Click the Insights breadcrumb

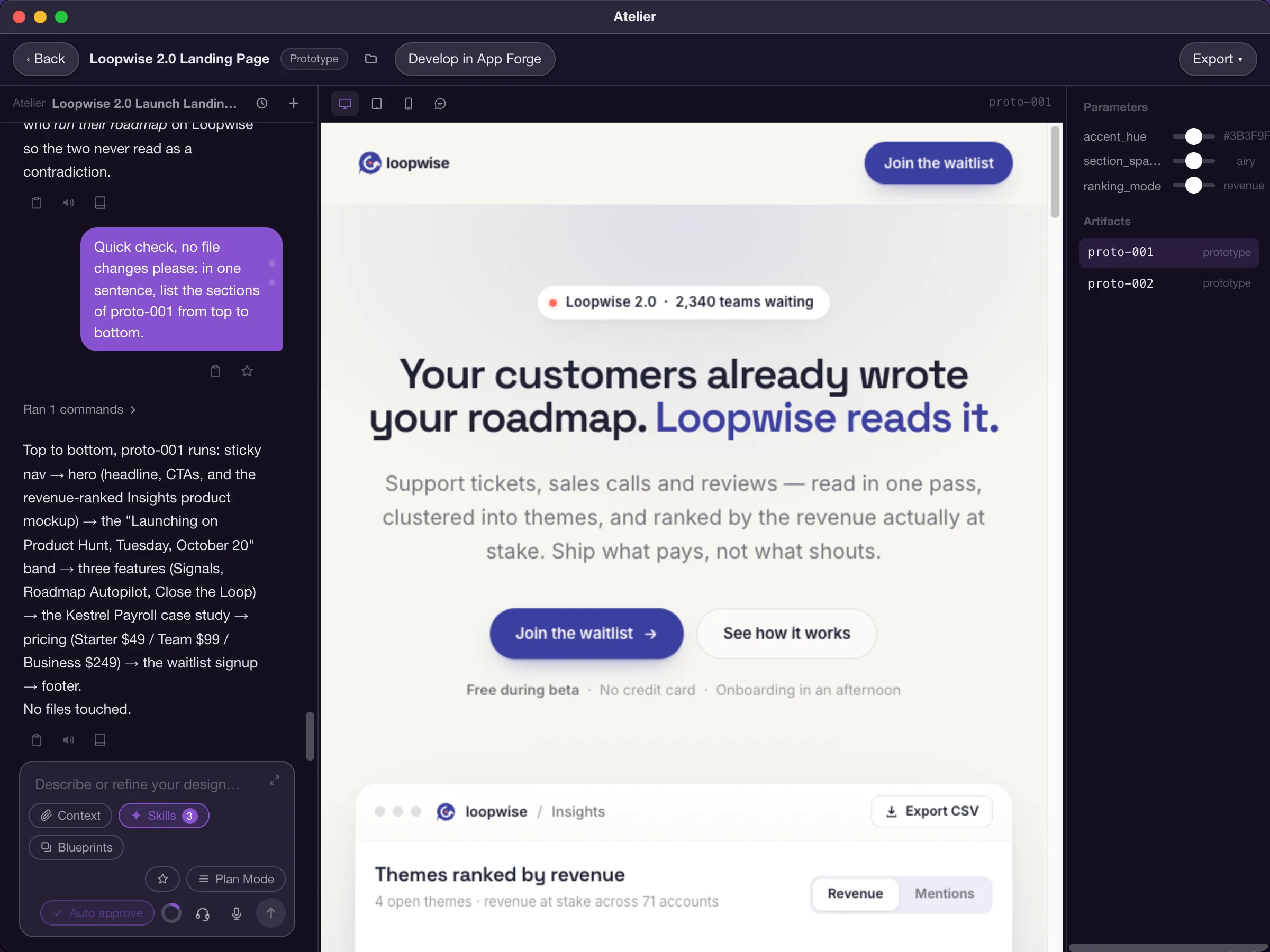click(578, 811)
